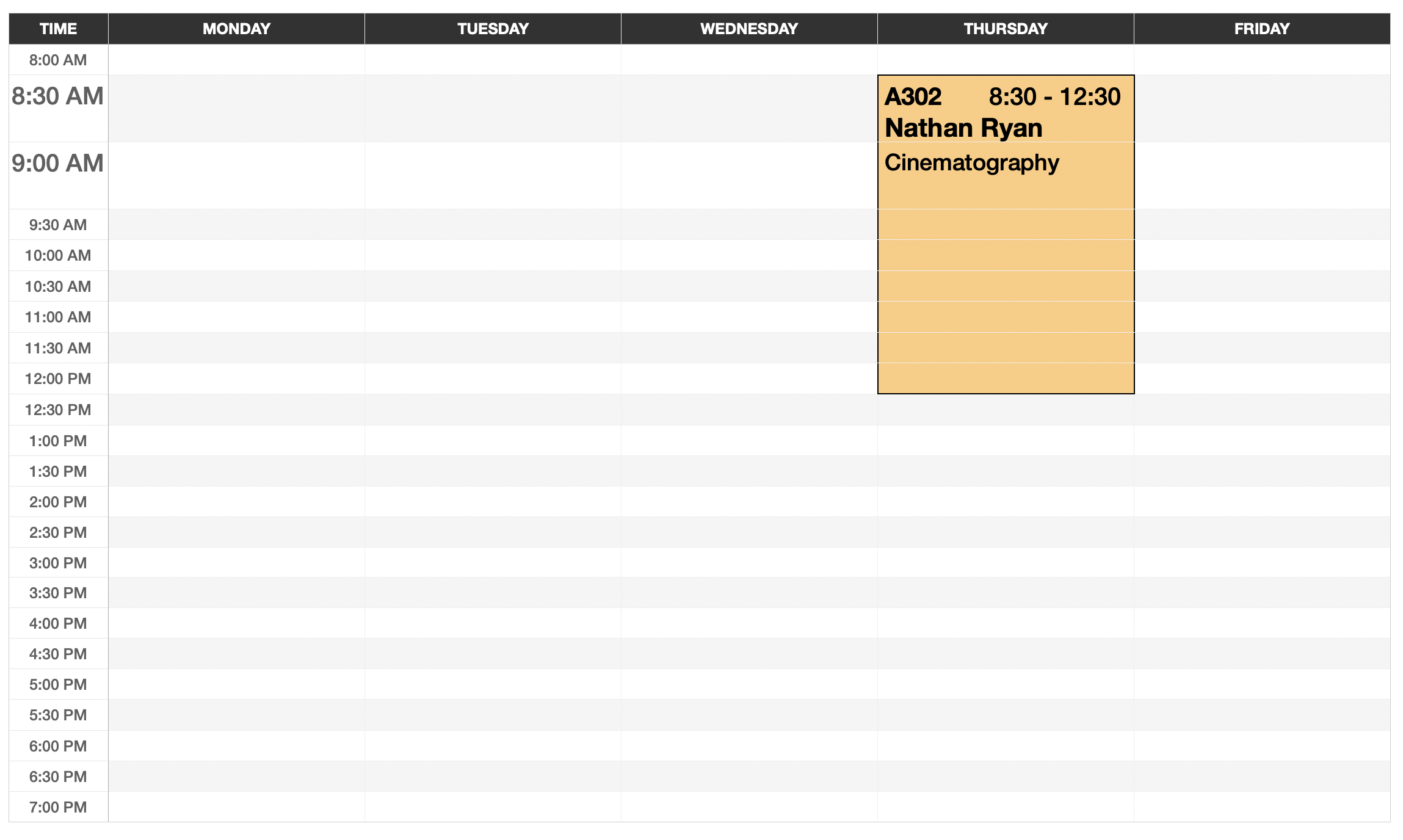Select the event time 8:30 - 12:30
The width and height of the screenshot is (1403, 840).
click(1054, 96)
